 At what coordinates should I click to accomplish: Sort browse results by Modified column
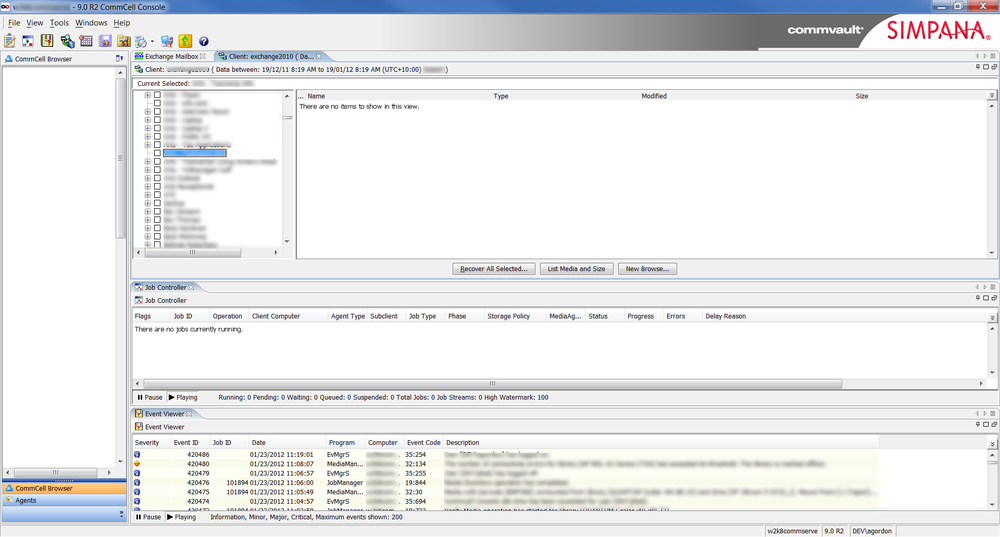click(x=654, y=96)
